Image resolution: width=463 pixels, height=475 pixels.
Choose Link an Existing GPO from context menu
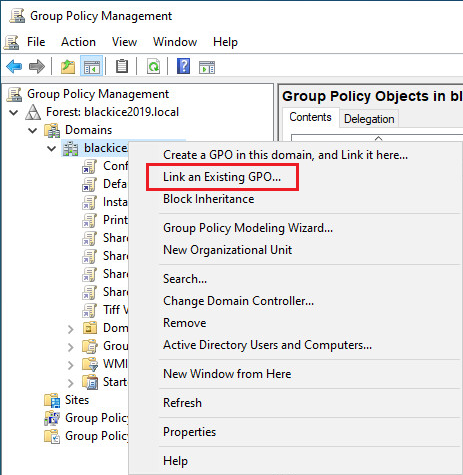tap(222, 177)
